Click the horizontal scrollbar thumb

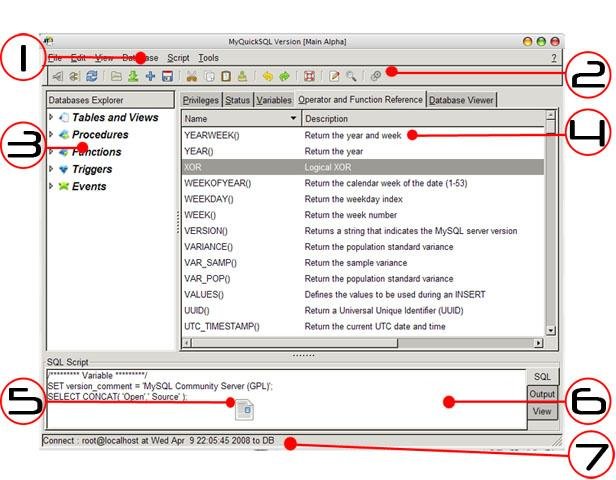tap(295, 343)
